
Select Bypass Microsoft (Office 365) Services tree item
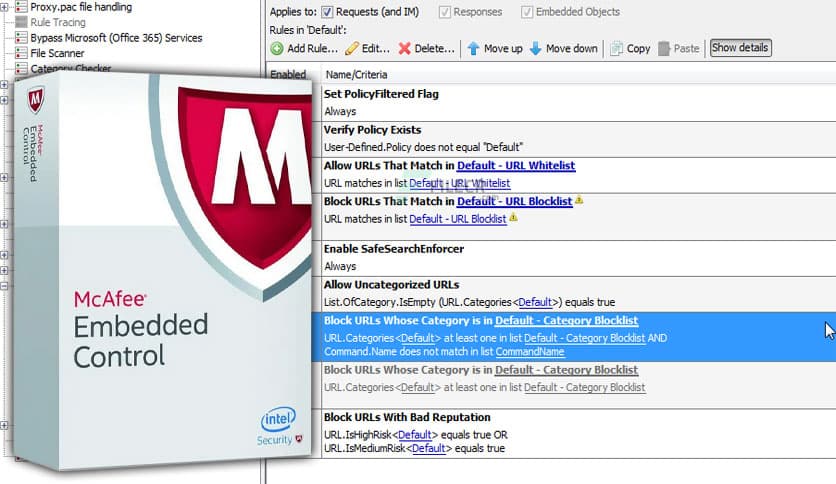coord(116,38)
